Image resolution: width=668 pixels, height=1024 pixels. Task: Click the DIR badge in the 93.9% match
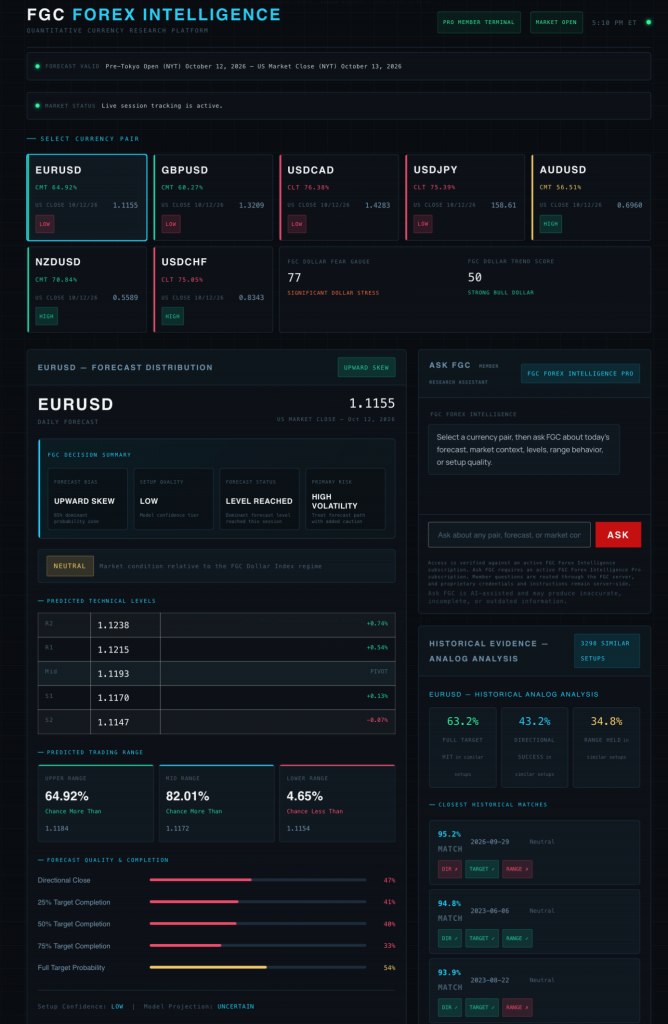click(449, 1007)
